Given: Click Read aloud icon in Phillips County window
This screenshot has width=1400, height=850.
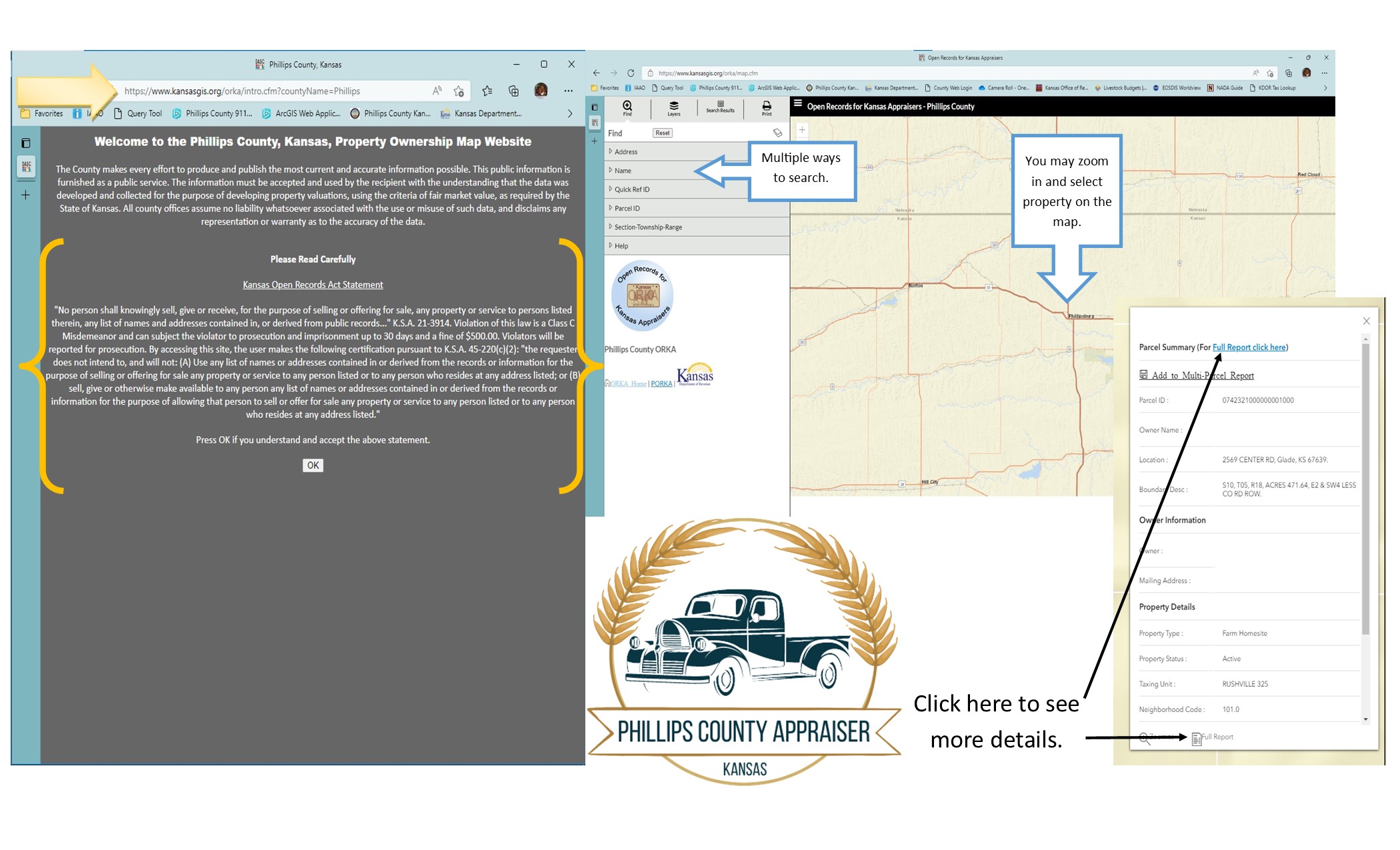Looking at the screenshot, I should point(437,91).
